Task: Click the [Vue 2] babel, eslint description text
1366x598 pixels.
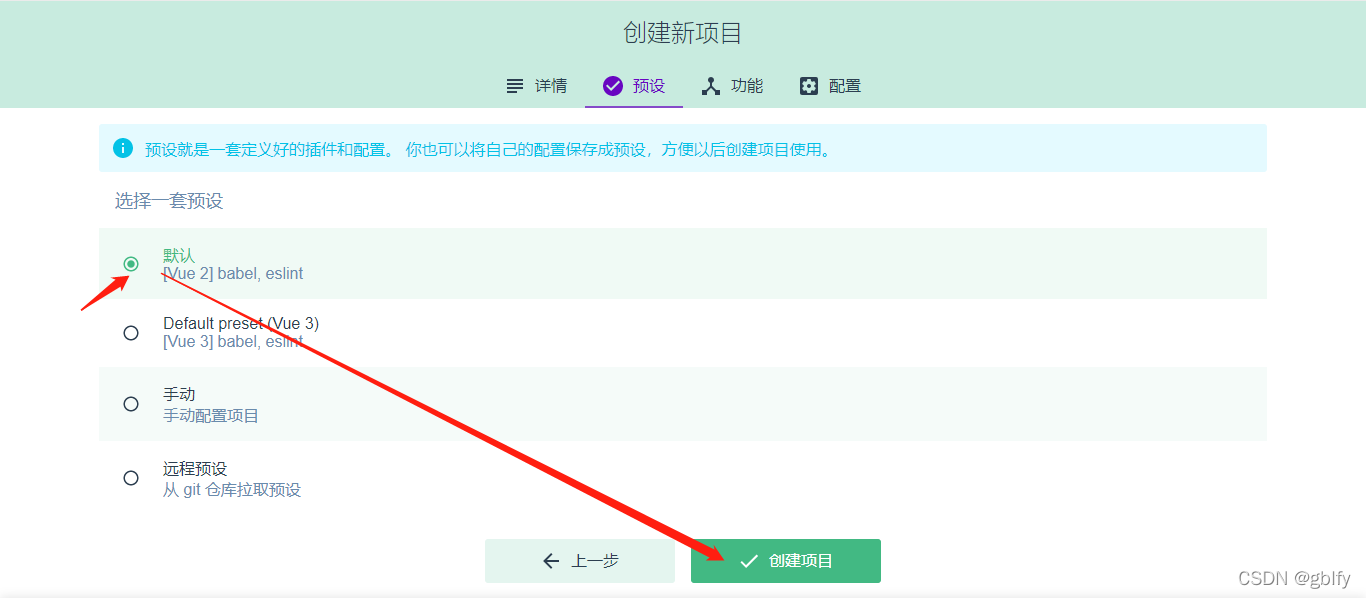Action: coord(233,273)
